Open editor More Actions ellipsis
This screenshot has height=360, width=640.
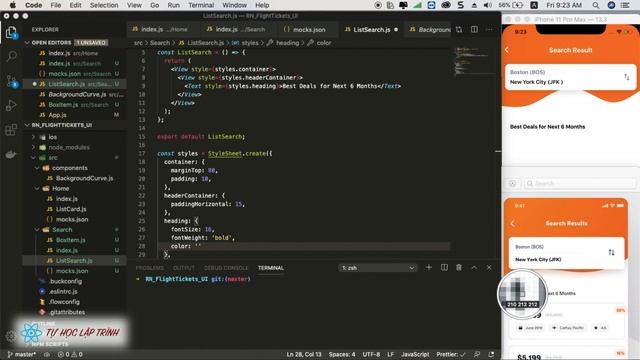(x=489, y=29)
